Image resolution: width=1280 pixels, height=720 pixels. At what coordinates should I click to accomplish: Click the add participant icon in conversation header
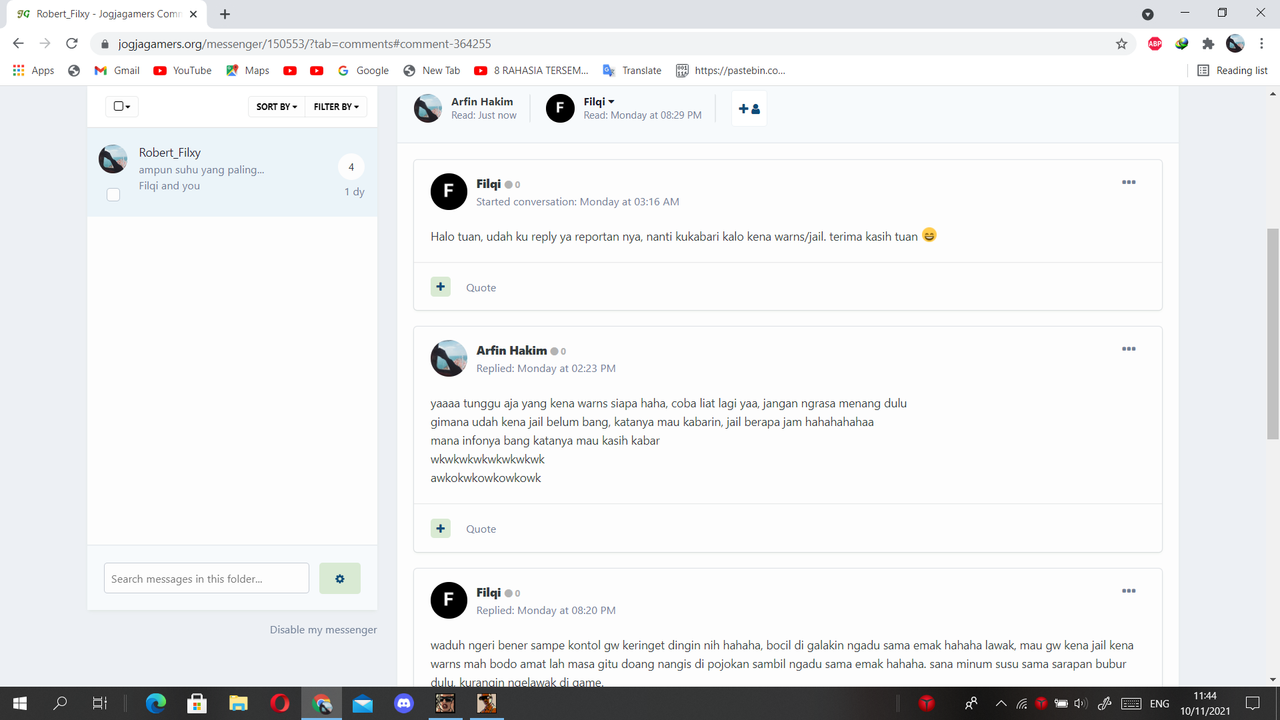(x=749, y=108)
